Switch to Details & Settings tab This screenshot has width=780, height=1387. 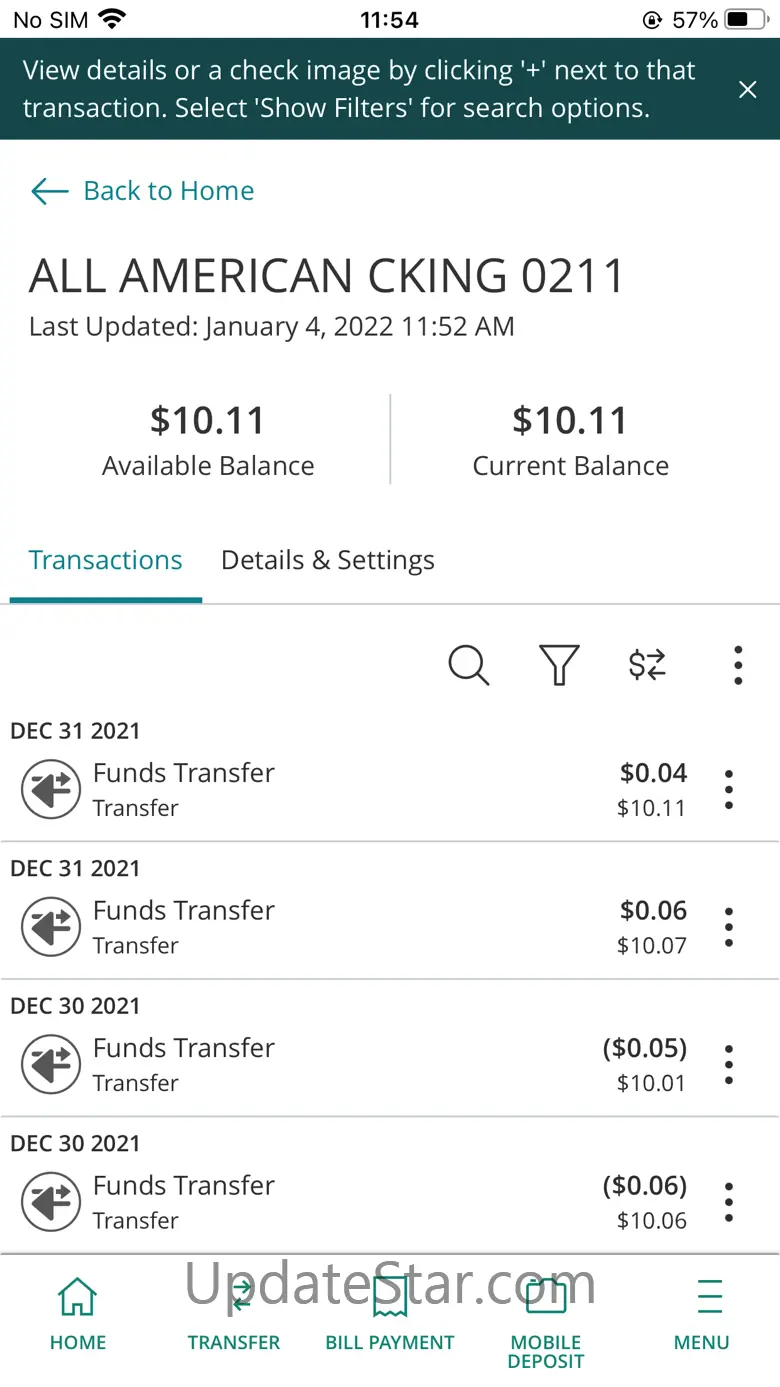[x=327, y=560]
